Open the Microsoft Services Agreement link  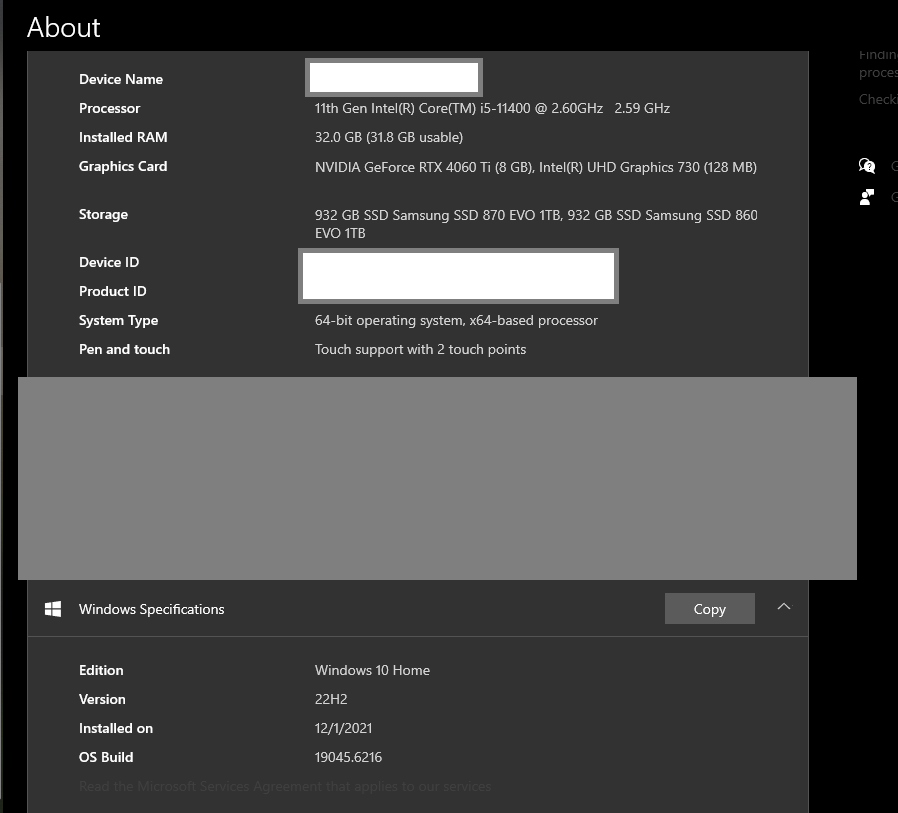(285, 787)
